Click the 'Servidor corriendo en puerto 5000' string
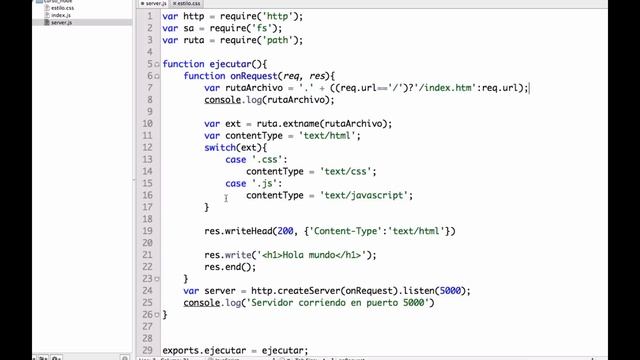Screen dimensions: 640x360 coord(338,303)
